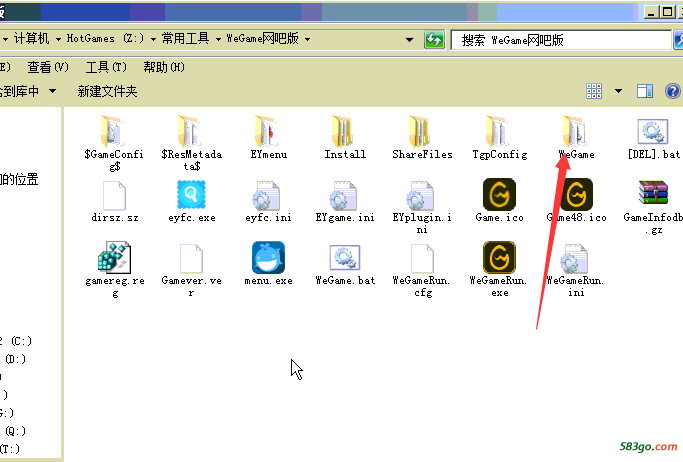
Task: Open the $GameConfig$ folder
Action: 114,142
